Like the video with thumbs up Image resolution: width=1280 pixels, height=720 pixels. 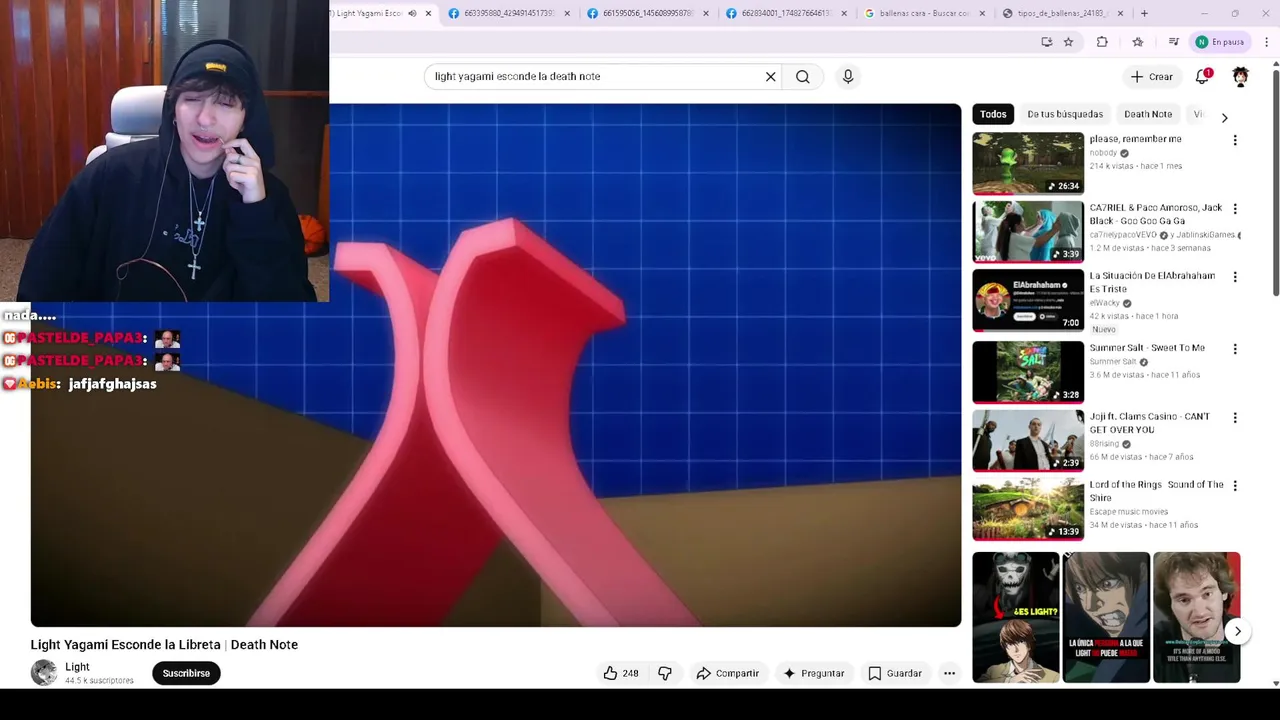620,673
